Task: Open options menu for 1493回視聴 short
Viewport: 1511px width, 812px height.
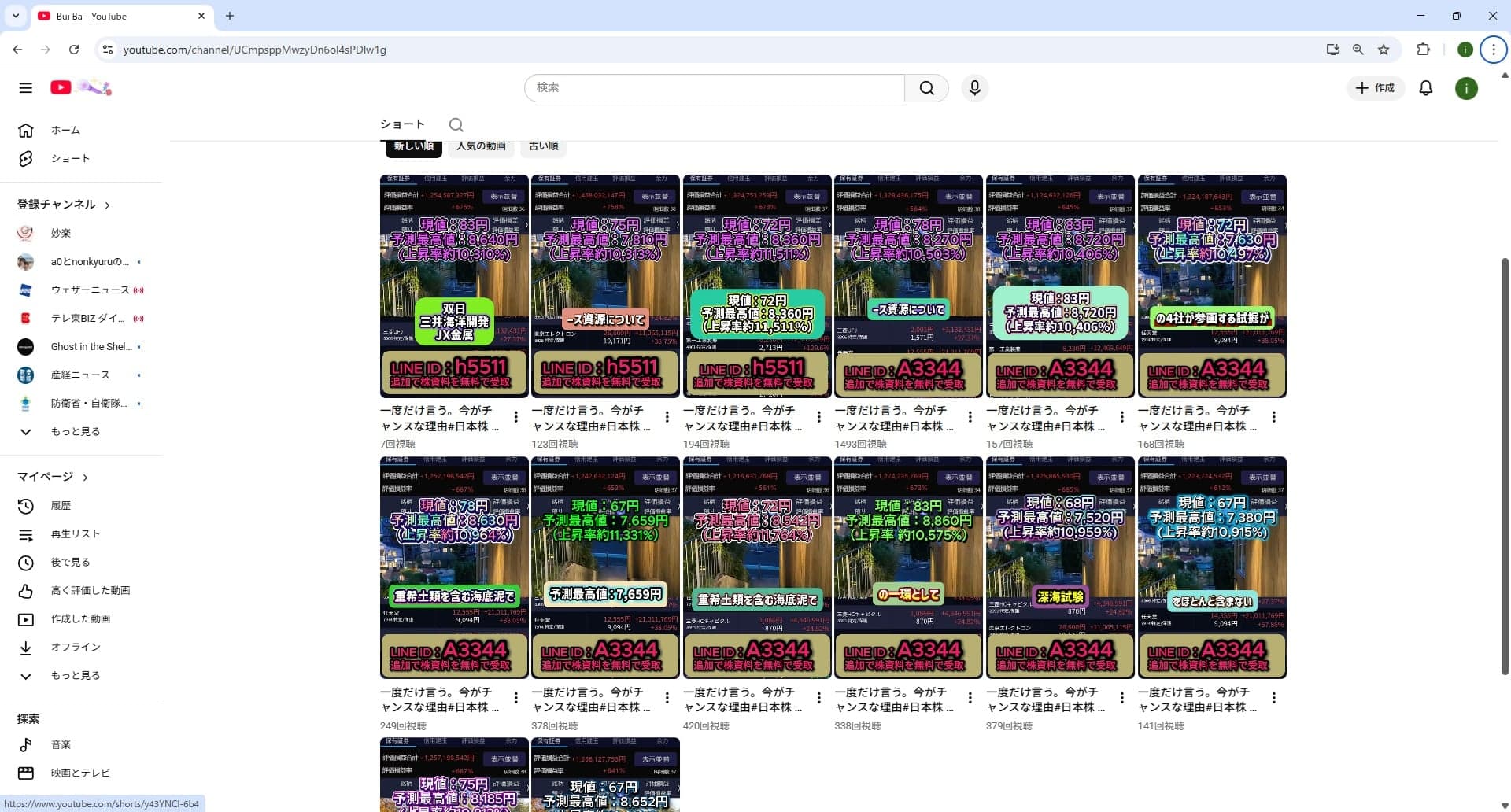Action: click(x=970, y=417)
